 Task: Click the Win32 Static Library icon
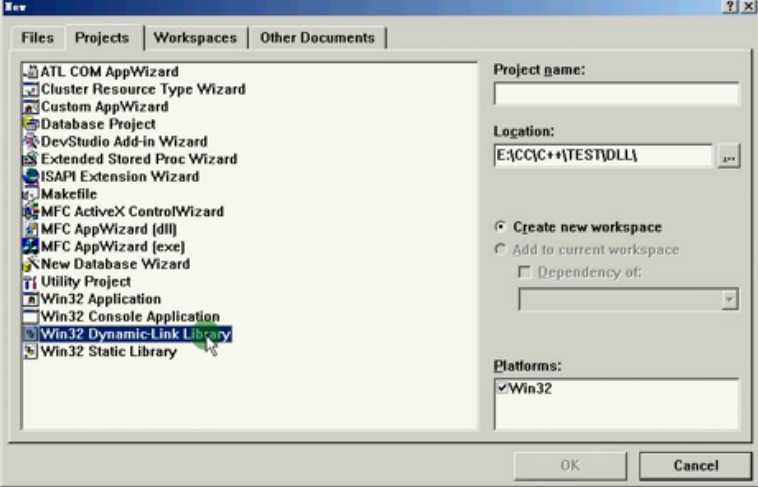click(x=30, y=352)
